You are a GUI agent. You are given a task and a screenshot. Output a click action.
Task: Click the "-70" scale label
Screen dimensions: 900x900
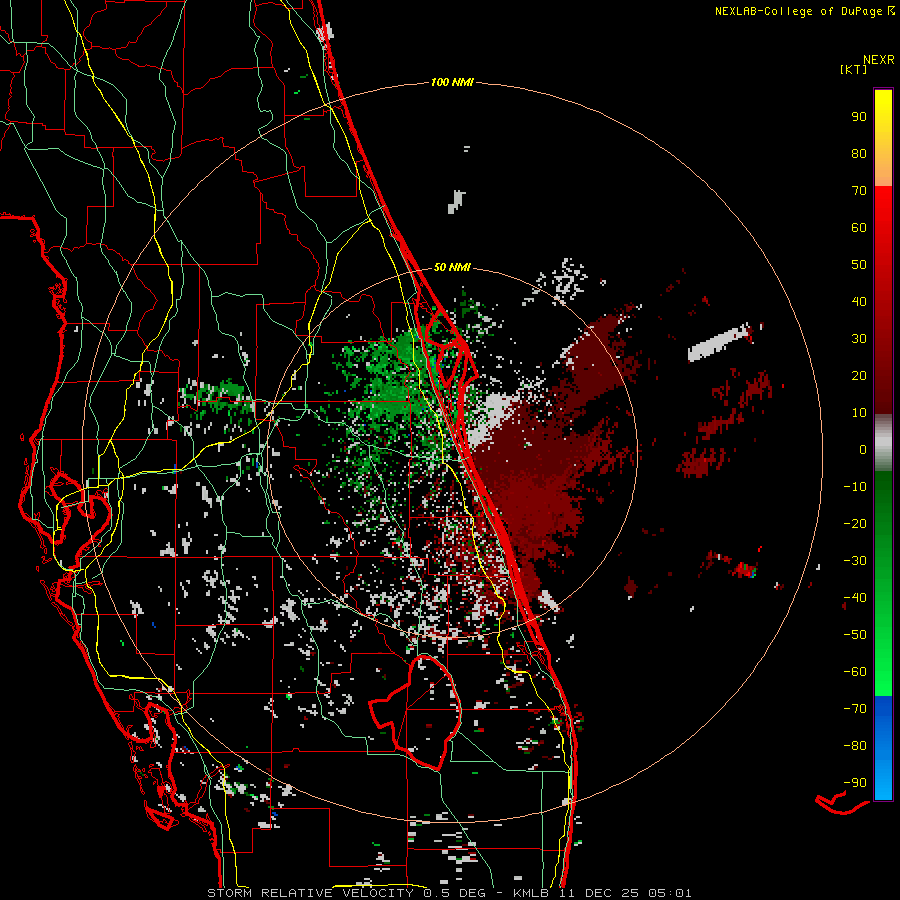coord(855,709)
